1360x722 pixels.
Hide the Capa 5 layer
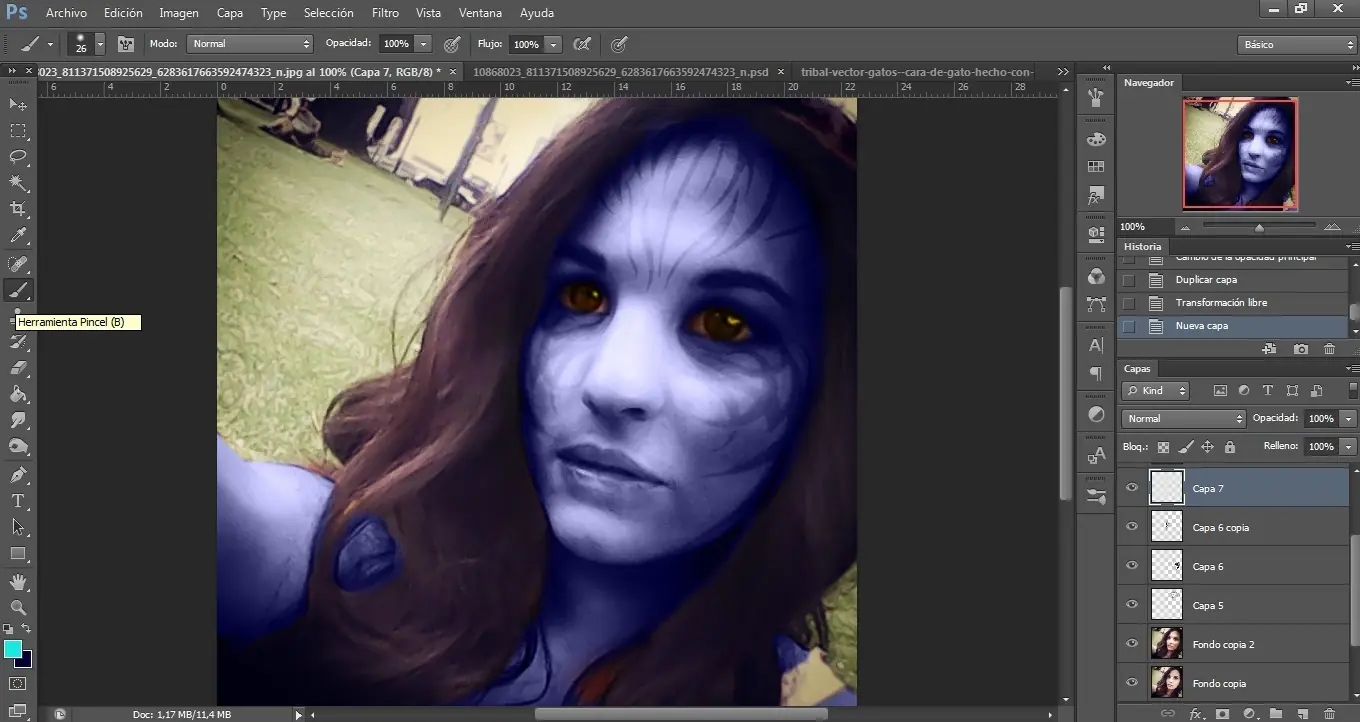(x=1132, y=605)
